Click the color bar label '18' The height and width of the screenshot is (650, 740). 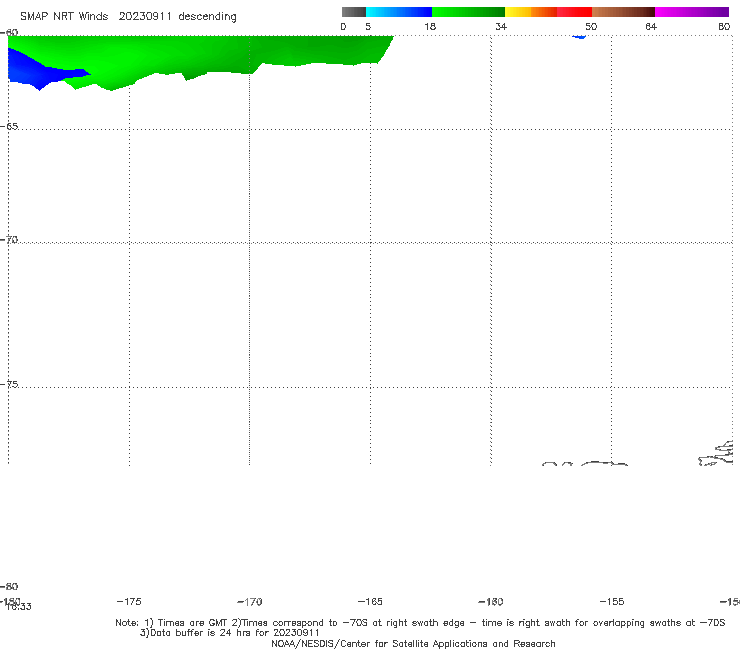tap(430, 26)
